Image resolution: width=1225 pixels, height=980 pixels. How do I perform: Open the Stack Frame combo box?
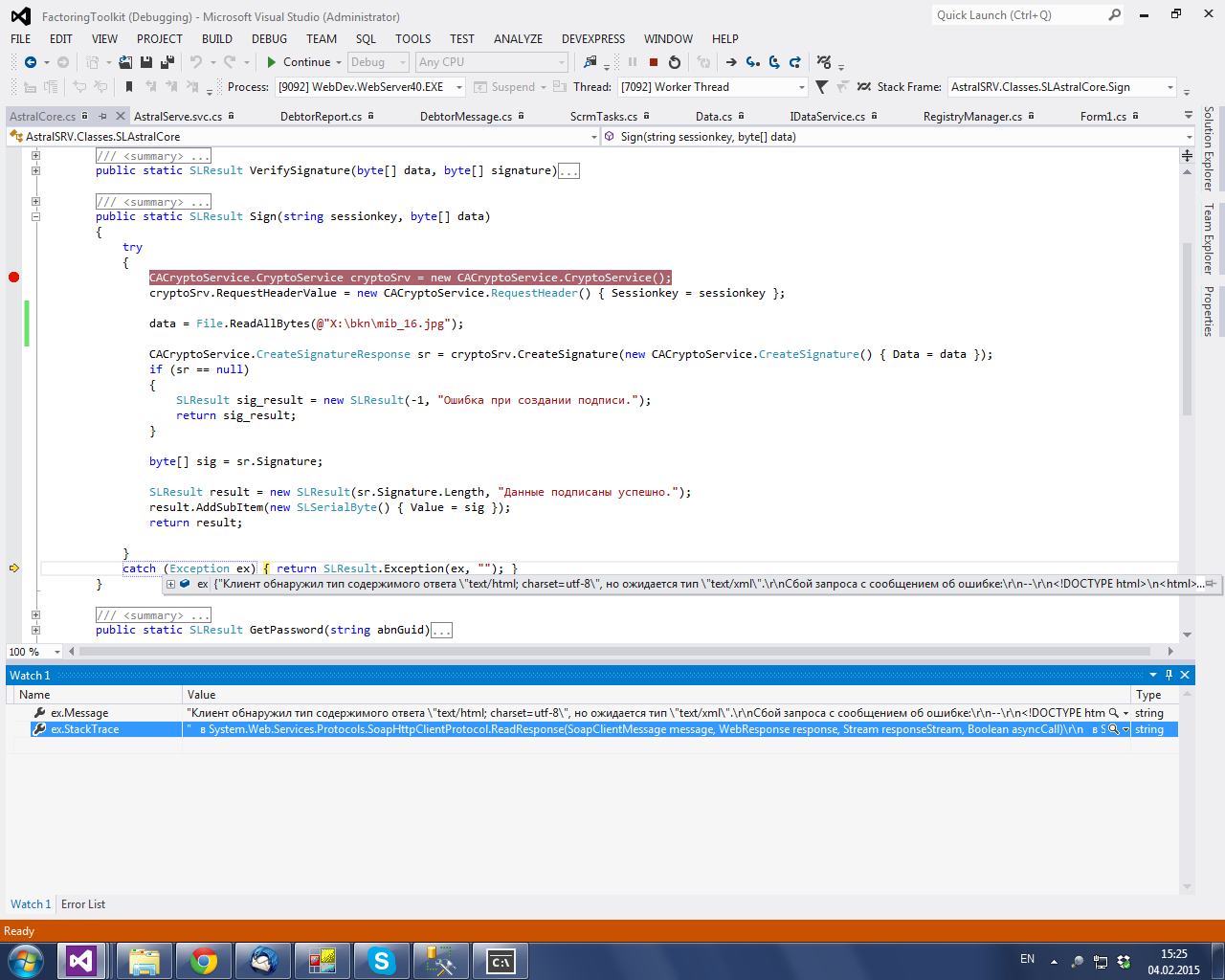pos(1062,87)
